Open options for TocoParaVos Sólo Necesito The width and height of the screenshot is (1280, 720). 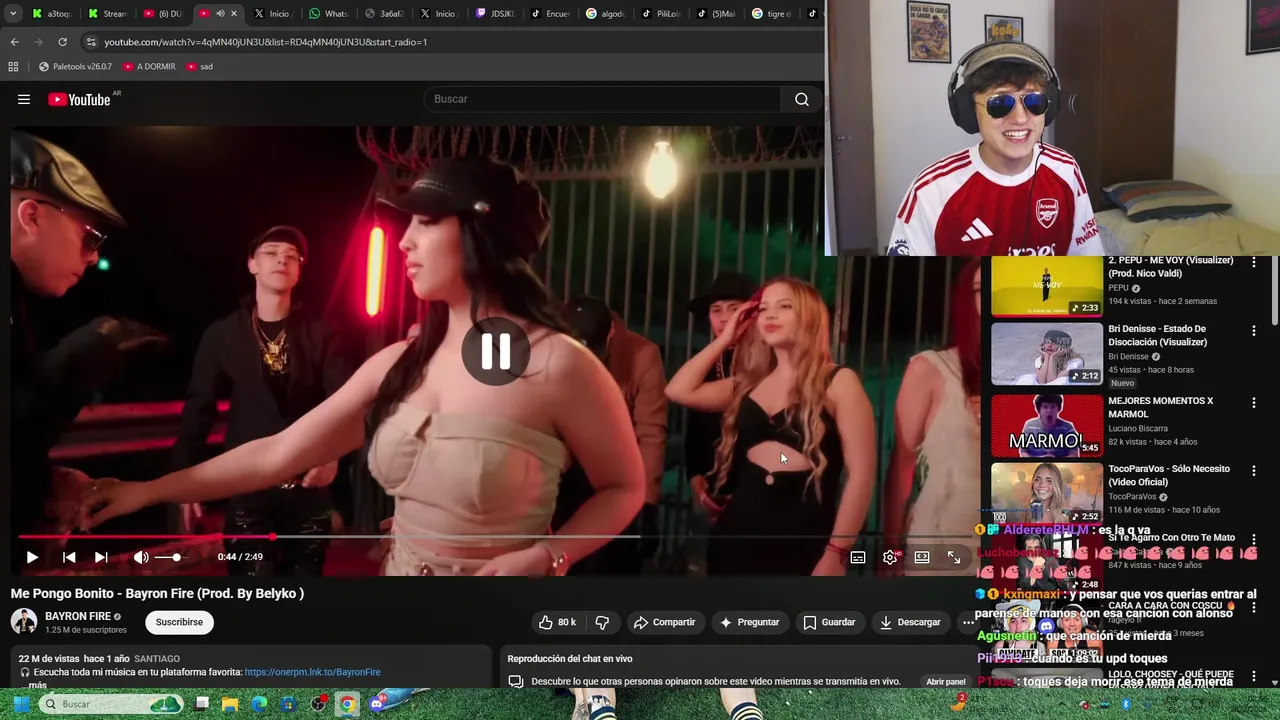(x=1254, y=471)
